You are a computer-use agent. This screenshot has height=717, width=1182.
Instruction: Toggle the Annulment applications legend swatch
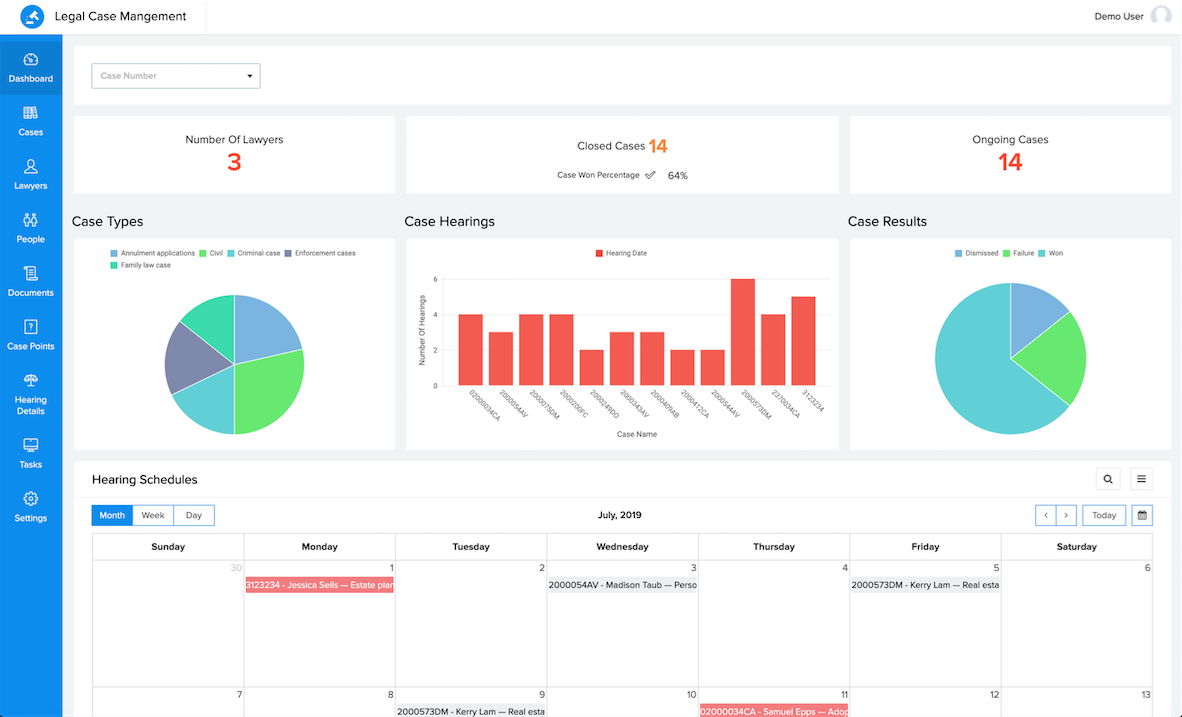[x=114, y=253]
